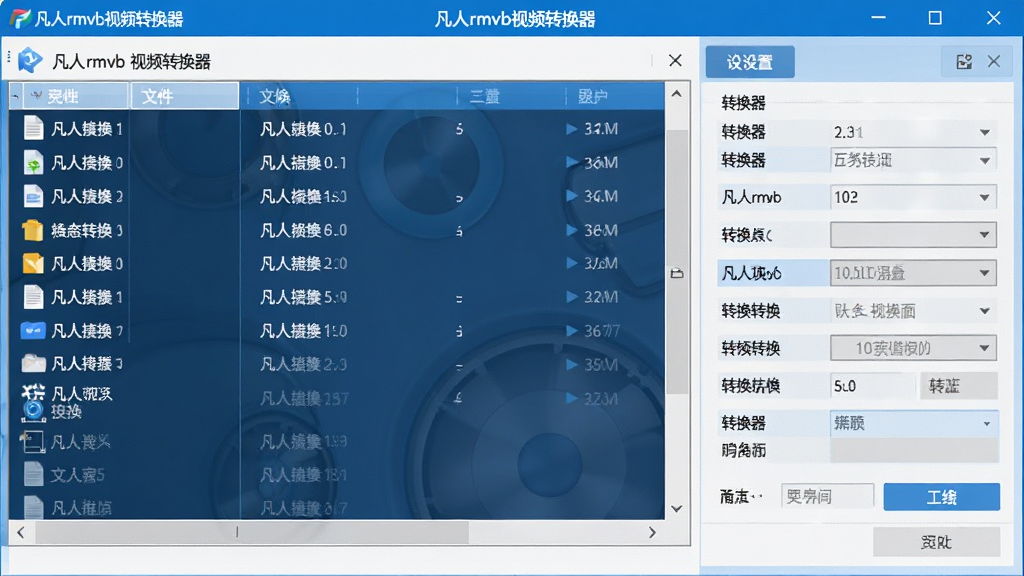Select the faded name 文人窗5

(x=78, y=475)
